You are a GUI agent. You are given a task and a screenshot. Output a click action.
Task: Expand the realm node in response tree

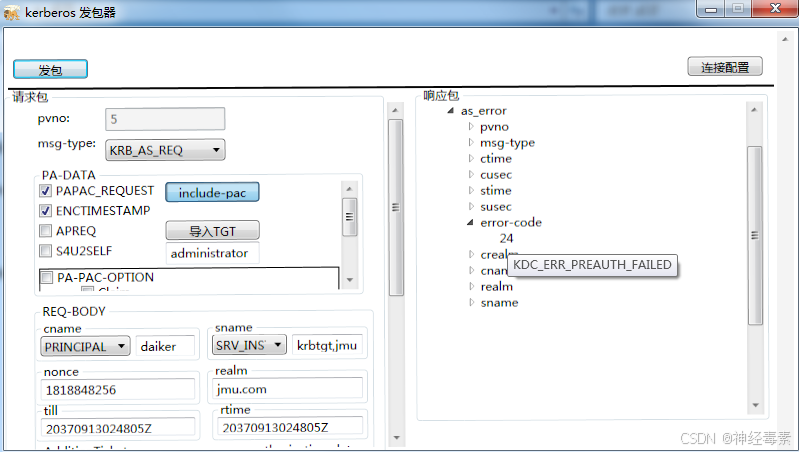471,286
